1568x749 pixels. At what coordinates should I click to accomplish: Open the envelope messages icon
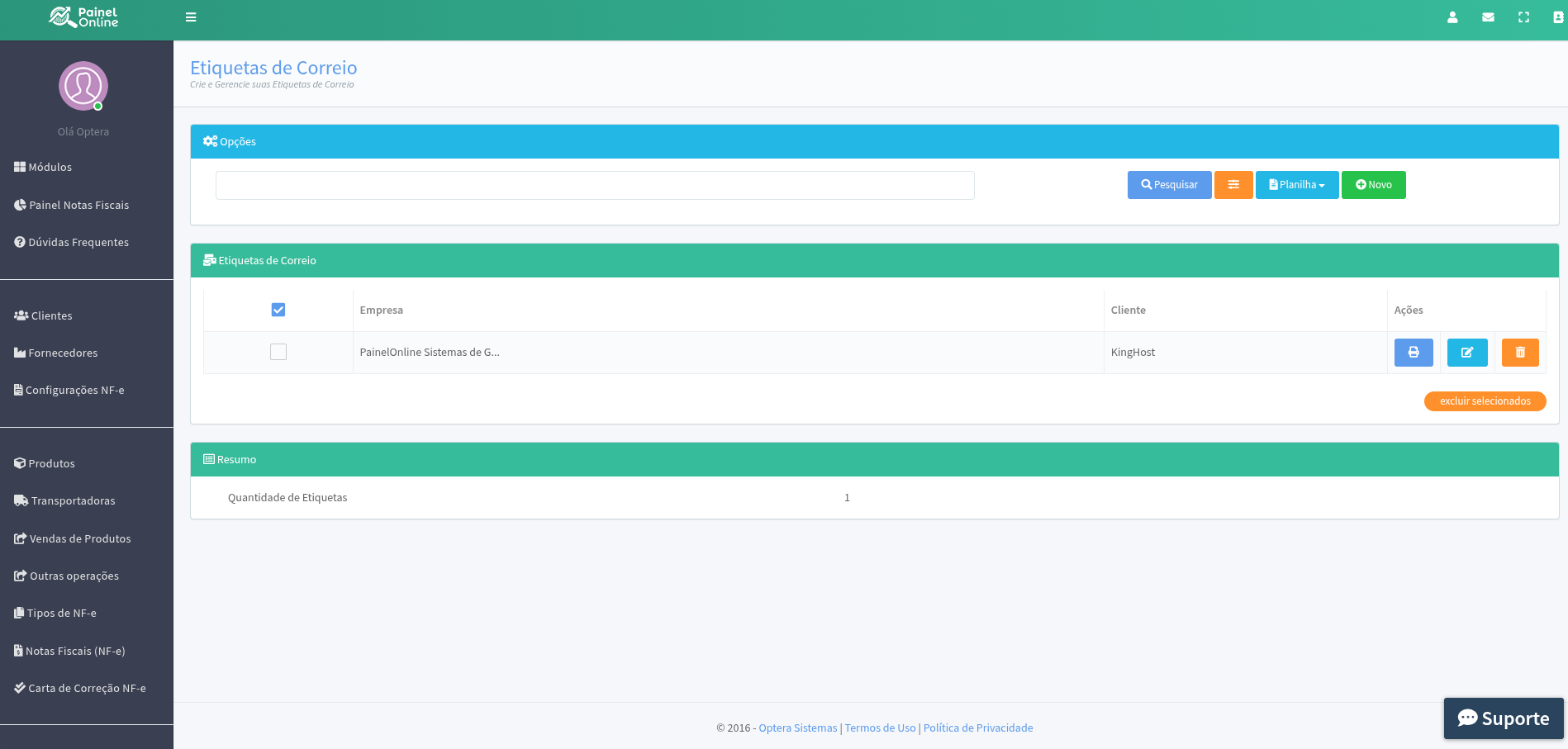(1488, 17)
